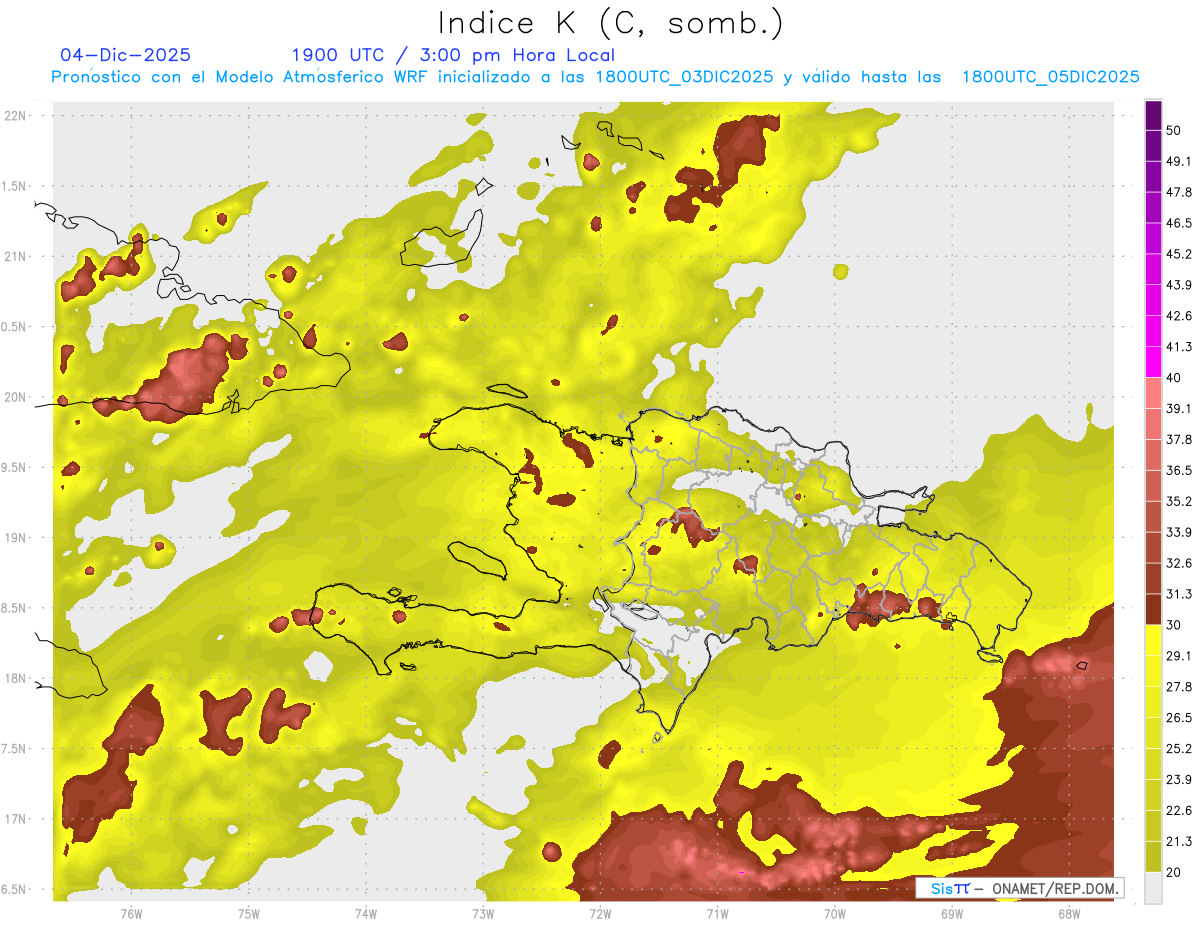The width and height of the screenshot is (1200, 927).
Task: Click the colorbar value '27.8'
Action: 1179,686
